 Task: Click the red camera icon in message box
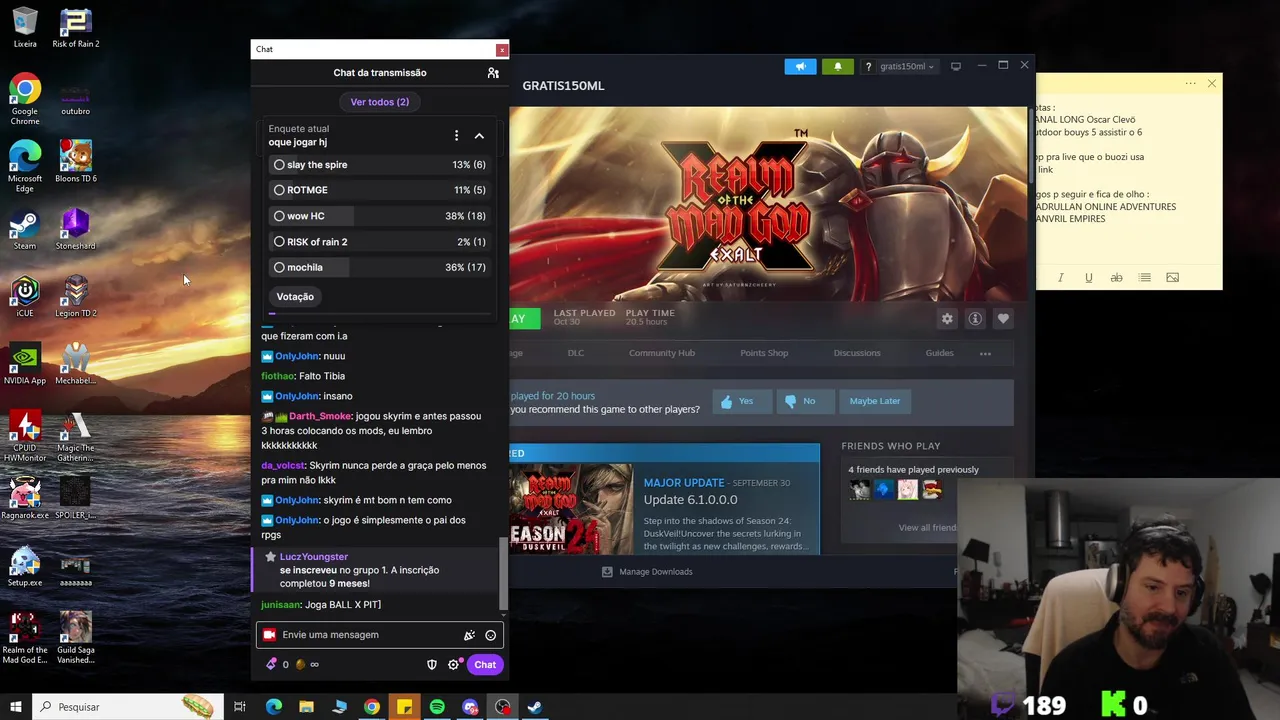click(269, 635)
